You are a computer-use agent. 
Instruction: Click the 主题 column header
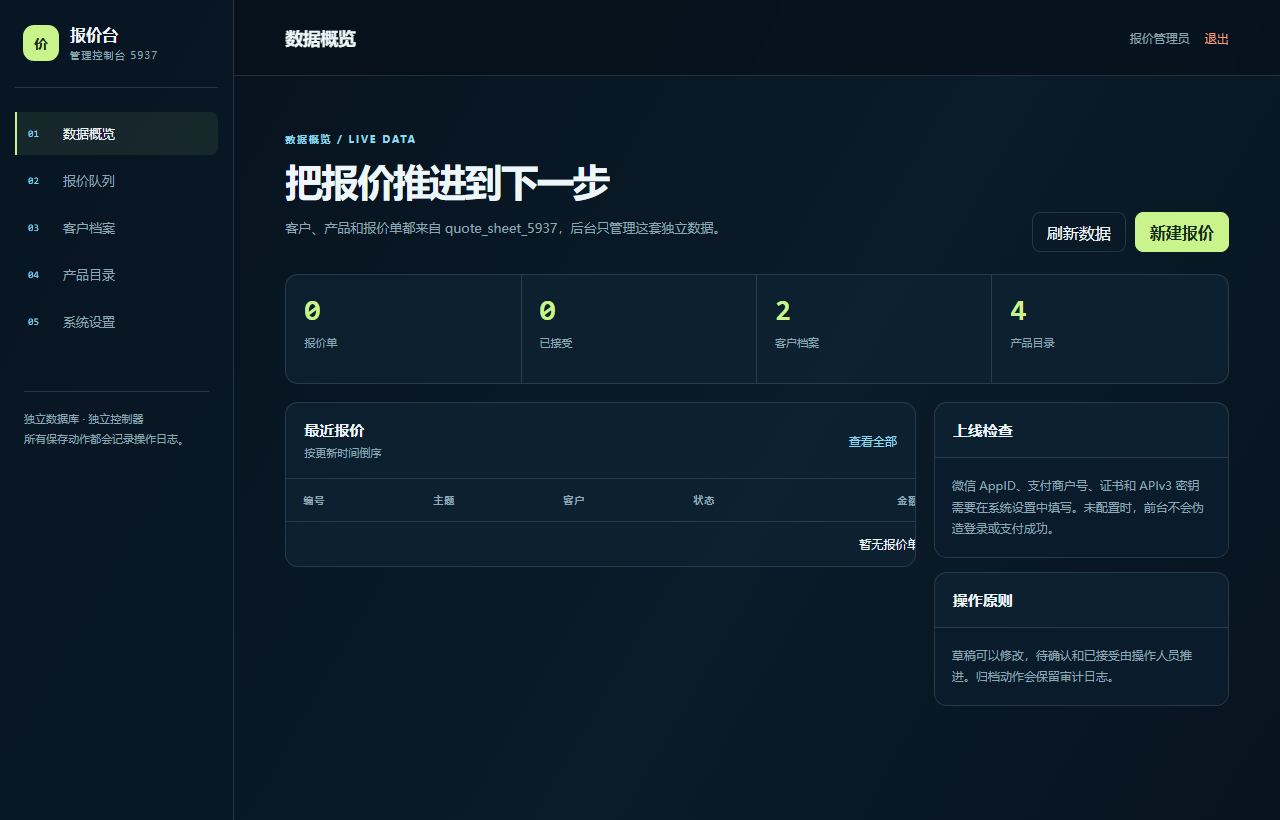[444, 500]
